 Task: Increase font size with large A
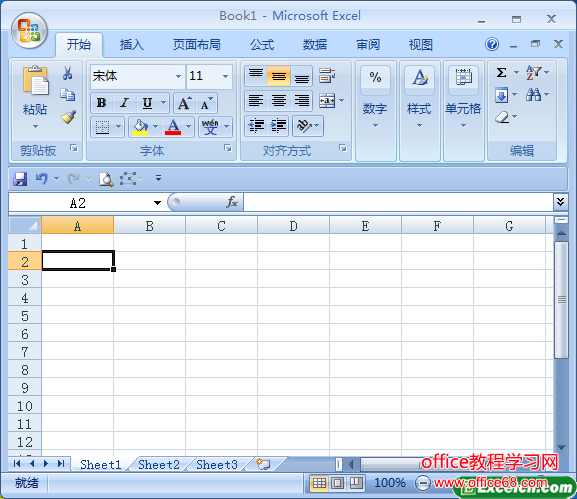185,103
